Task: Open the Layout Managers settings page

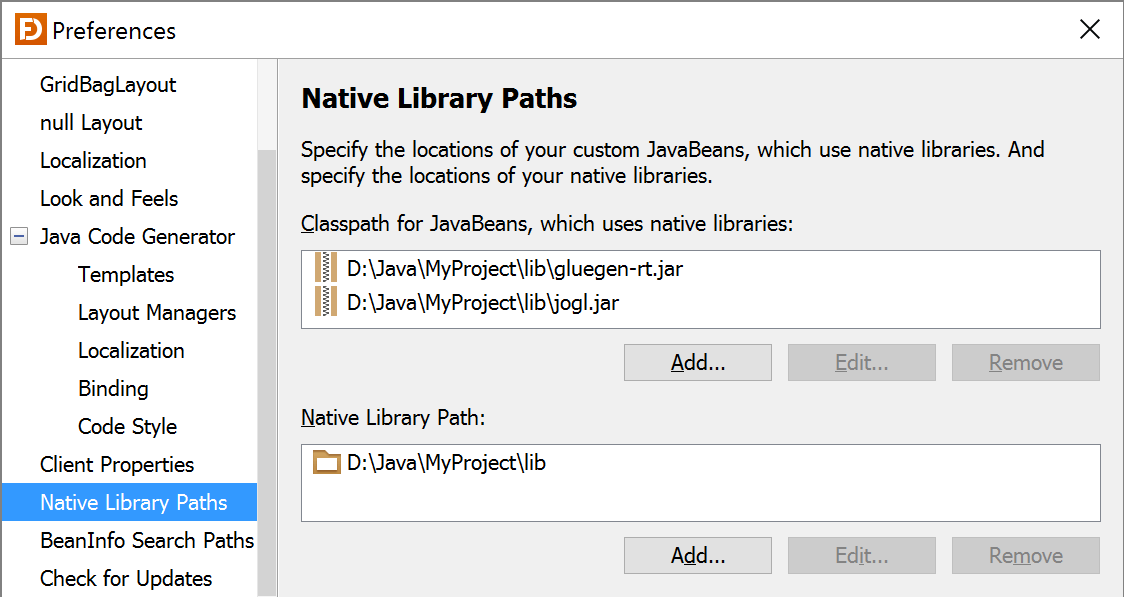Action: 156,312
